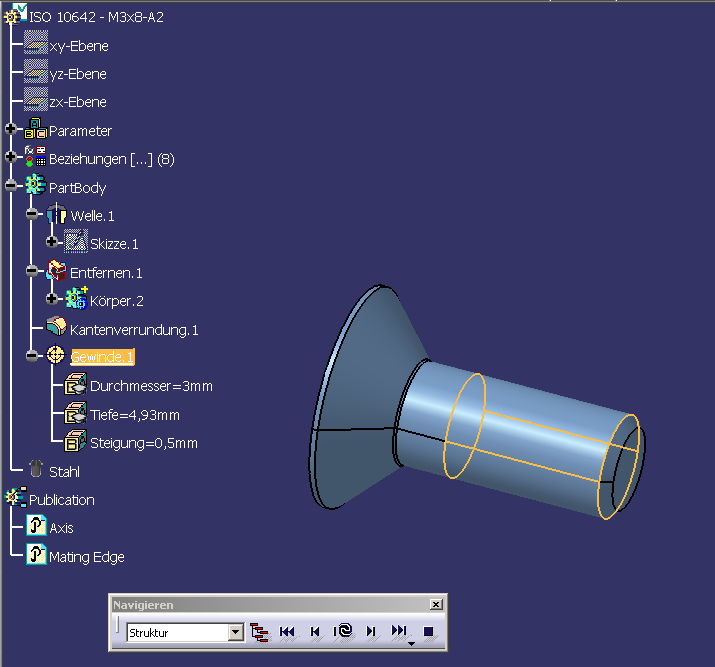Select Durchmesser=3mm text
The image size is (715, 667).
click(x=151, y=387)
